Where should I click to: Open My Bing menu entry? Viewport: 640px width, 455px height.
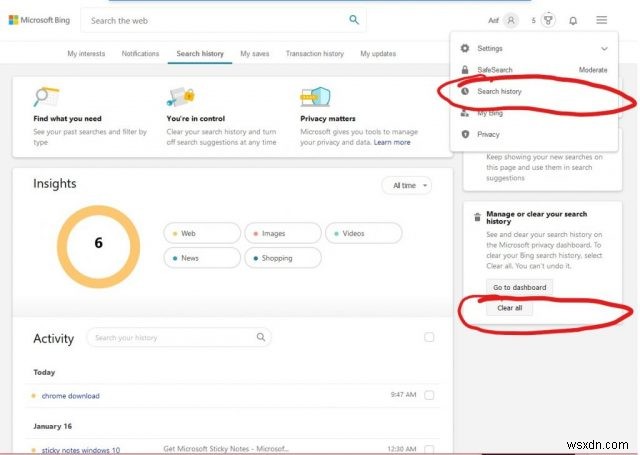pos(534,113)
